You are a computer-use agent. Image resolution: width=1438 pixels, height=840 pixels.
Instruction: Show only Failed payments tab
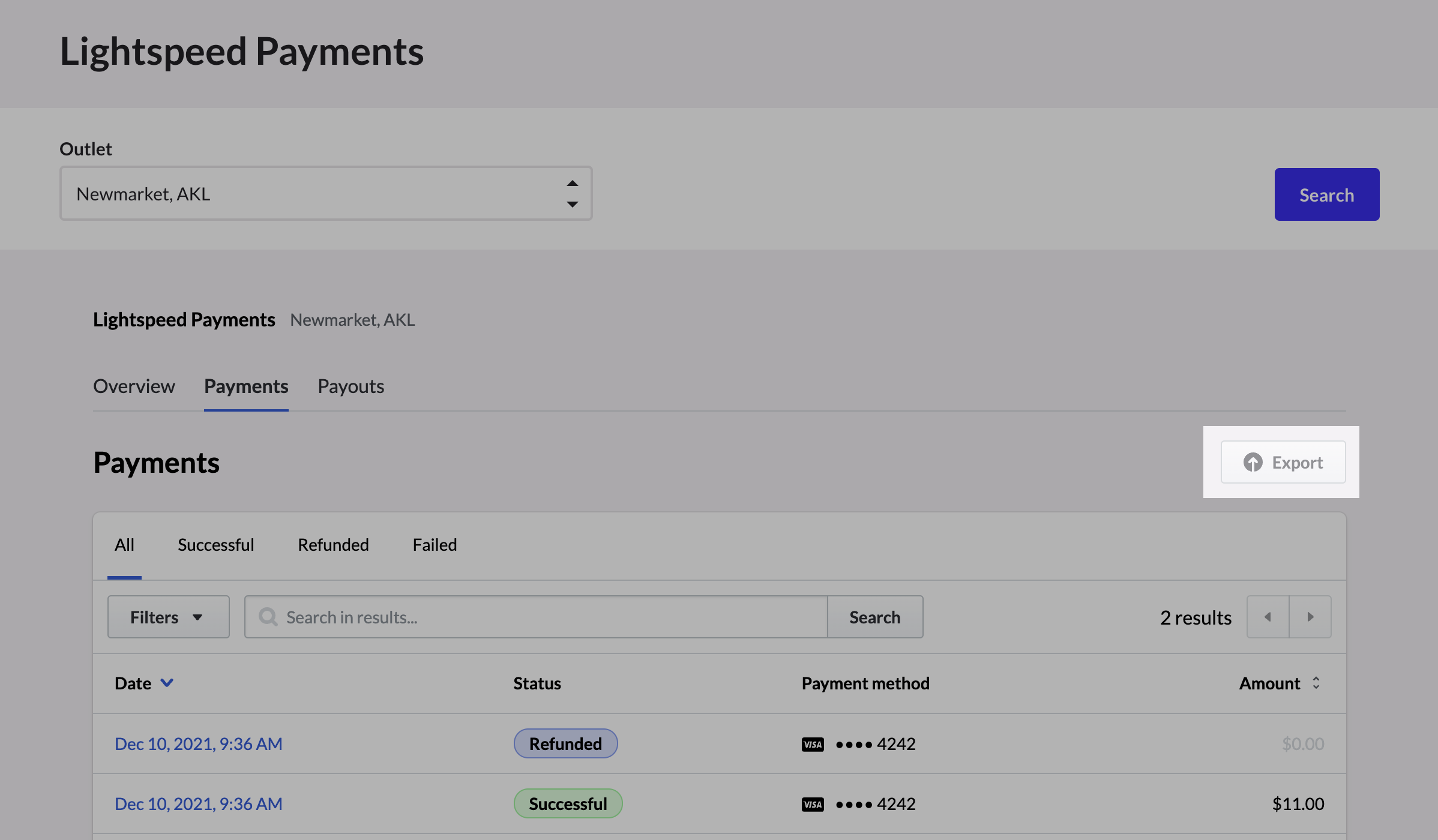[x=435, y=545]
